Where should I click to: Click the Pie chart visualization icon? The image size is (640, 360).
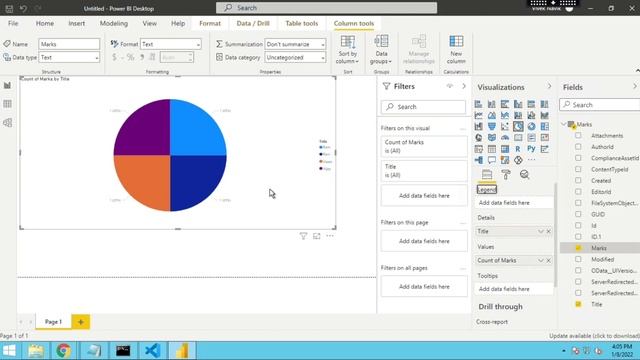click(518, 127)
